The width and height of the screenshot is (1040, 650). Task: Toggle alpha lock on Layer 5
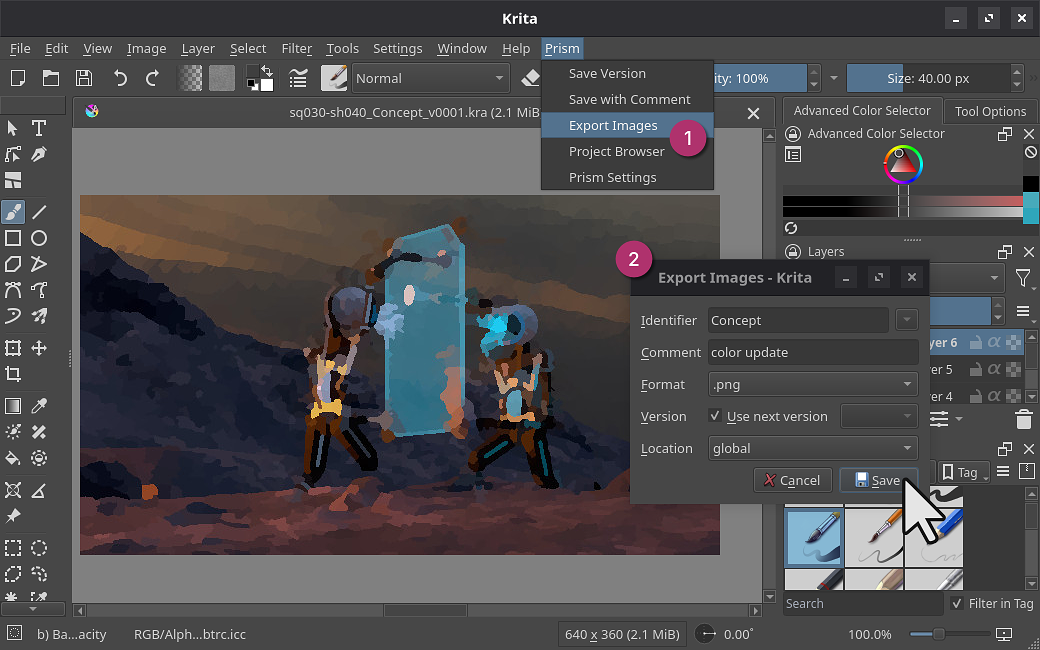(x=994, y=369)
